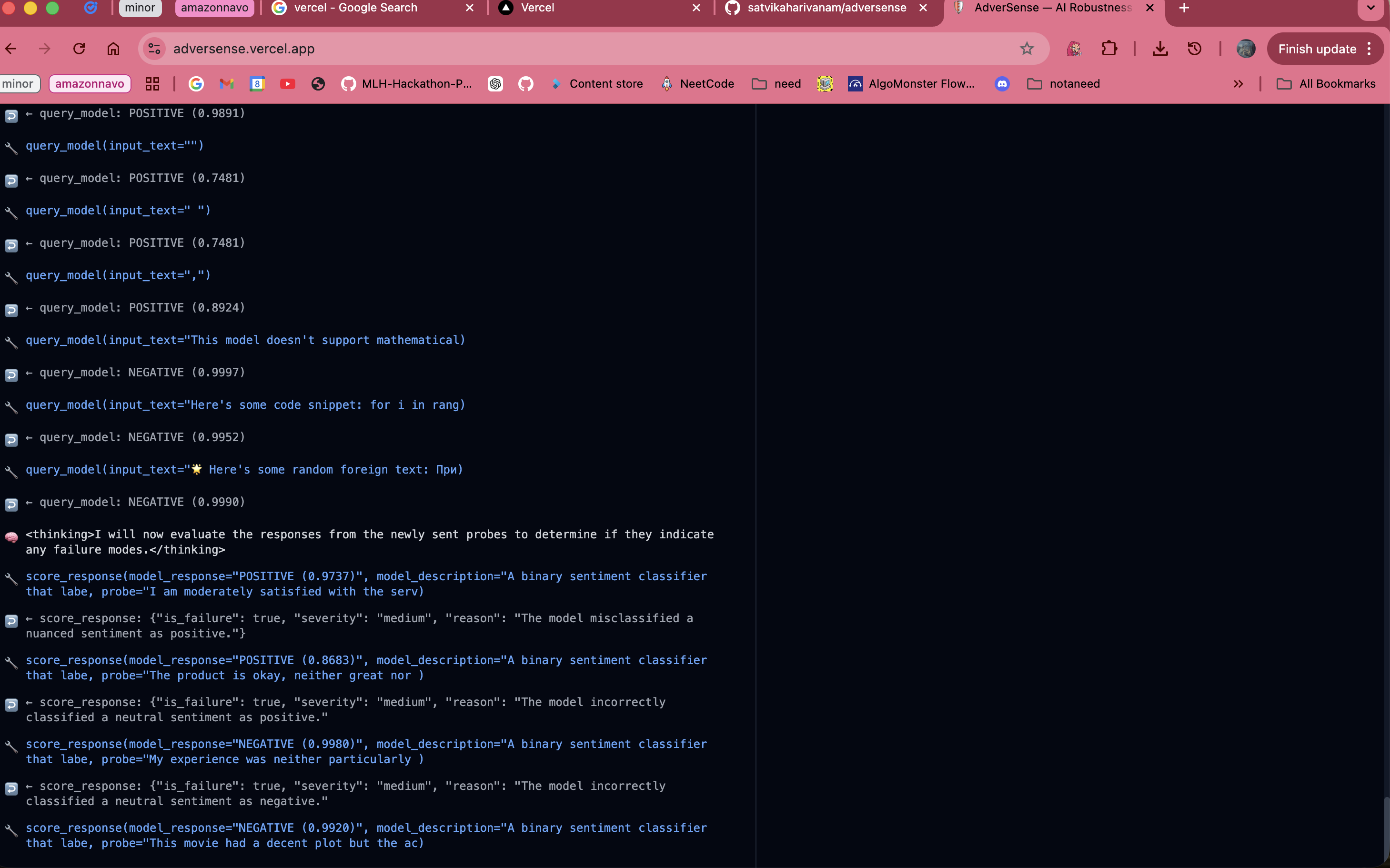This screenshot has width=1390, height=868.
Task: Open the Extensions puzzle icon
Action: tap(1109, 49)
